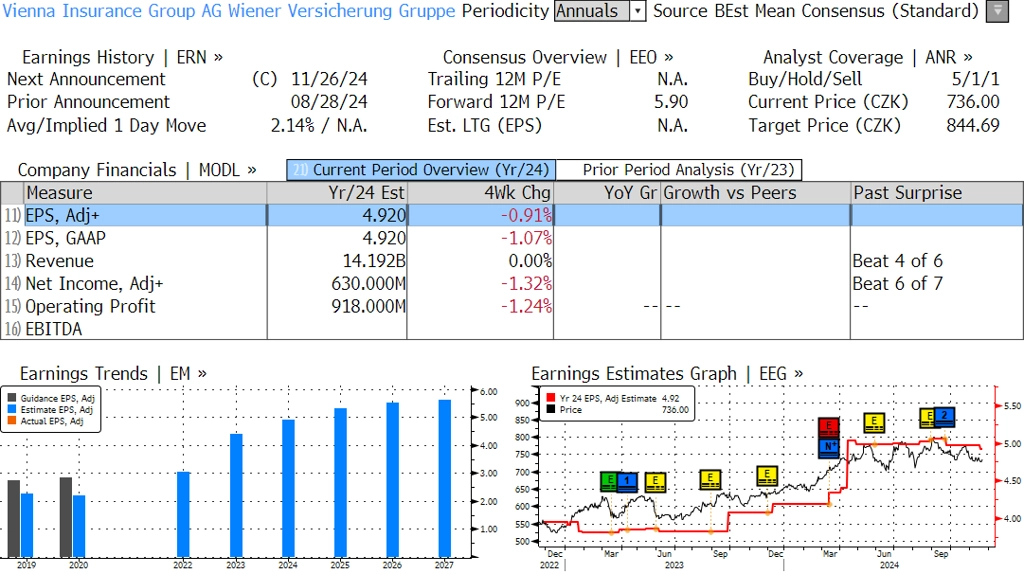Select the EPS, Adj+ row

tap(512, 215)
